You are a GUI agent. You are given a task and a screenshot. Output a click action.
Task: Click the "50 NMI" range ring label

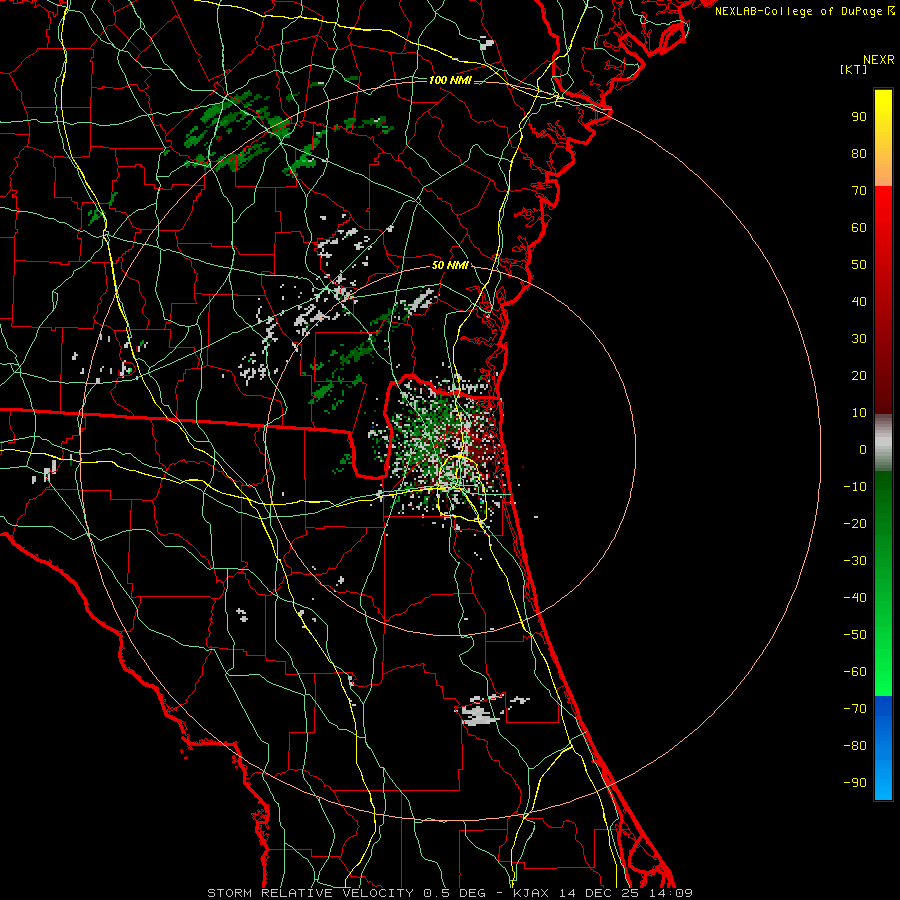[x=450, y=265]
